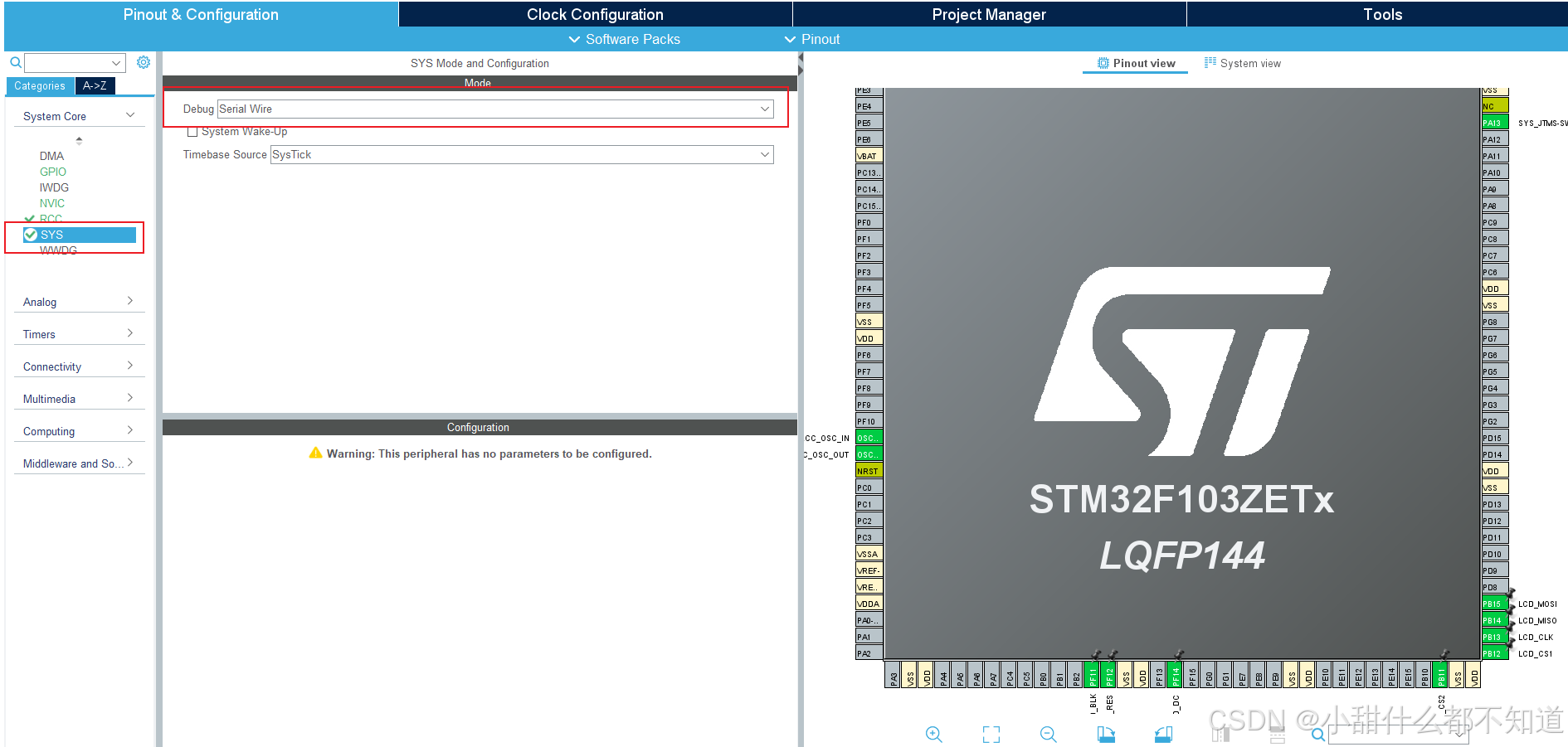Rotate the MCU diagram clockwise
1568x747 pixels.
coord(1106,735)
